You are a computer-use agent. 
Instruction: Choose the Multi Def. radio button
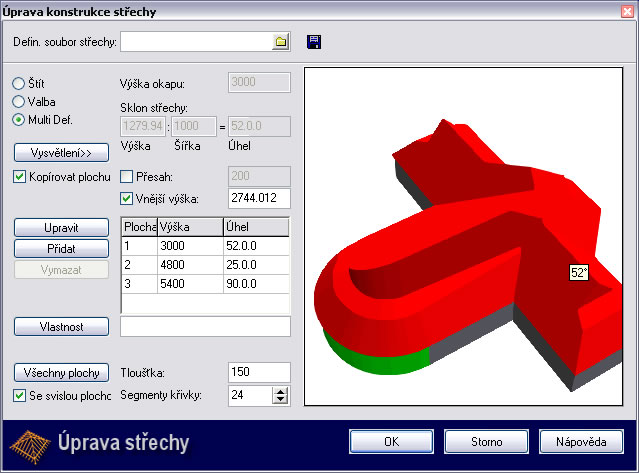(x=18, y=120)
